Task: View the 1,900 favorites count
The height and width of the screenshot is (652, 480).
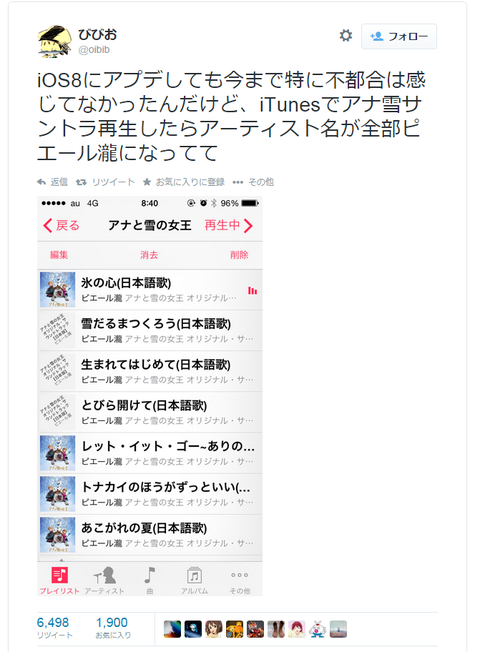Action: point(112,622)
